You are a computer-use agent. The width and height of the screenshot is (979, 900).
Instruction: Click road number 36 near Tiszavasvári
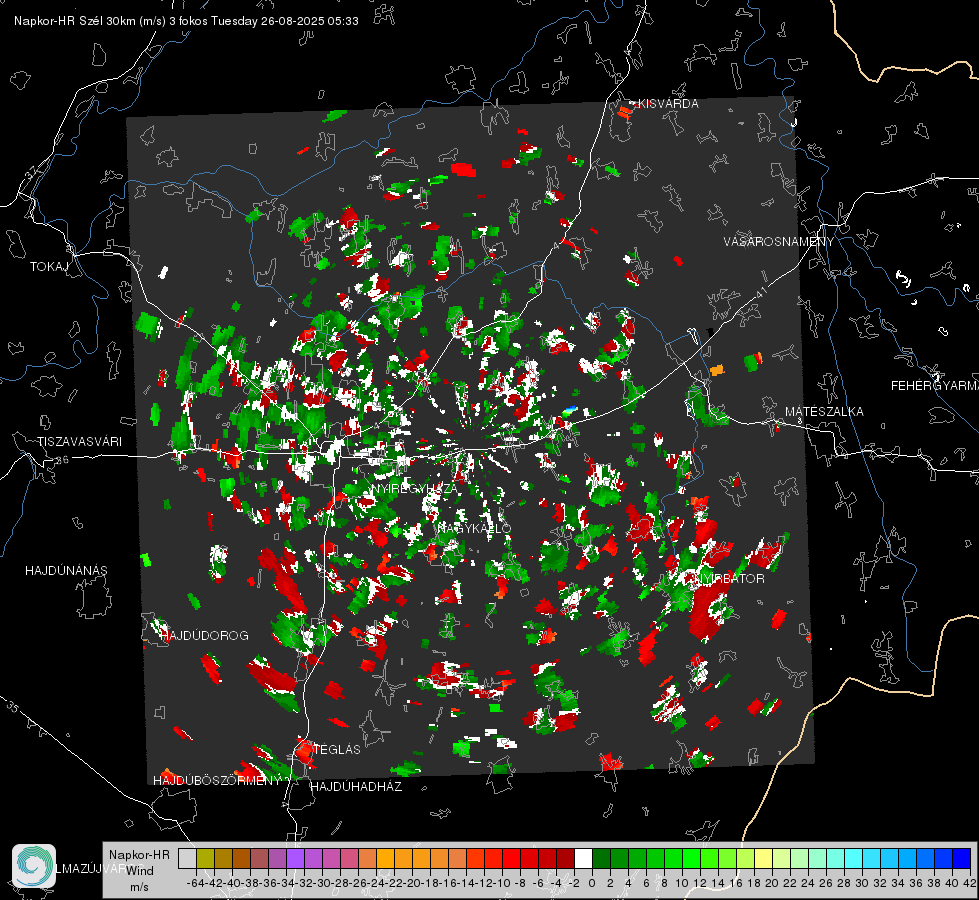[62, 460]
